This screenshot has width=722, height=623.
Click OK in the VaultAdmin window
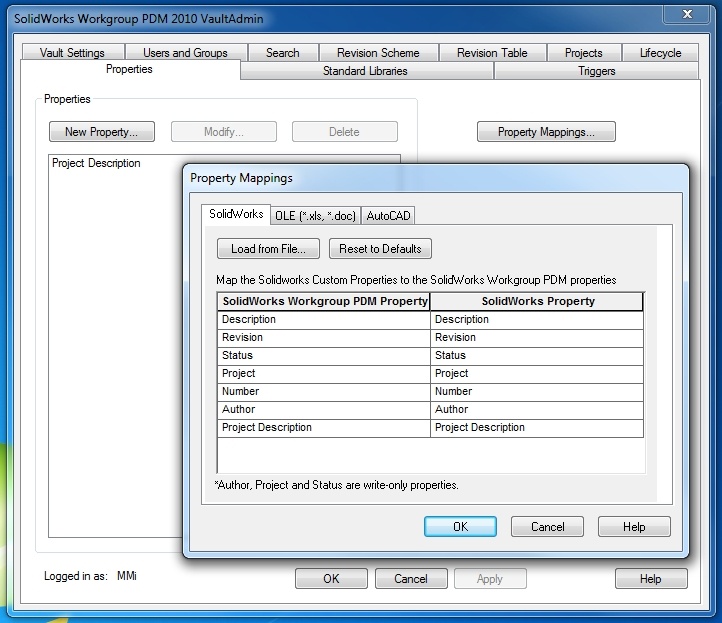pyautogui.click(x=332, y=578)
